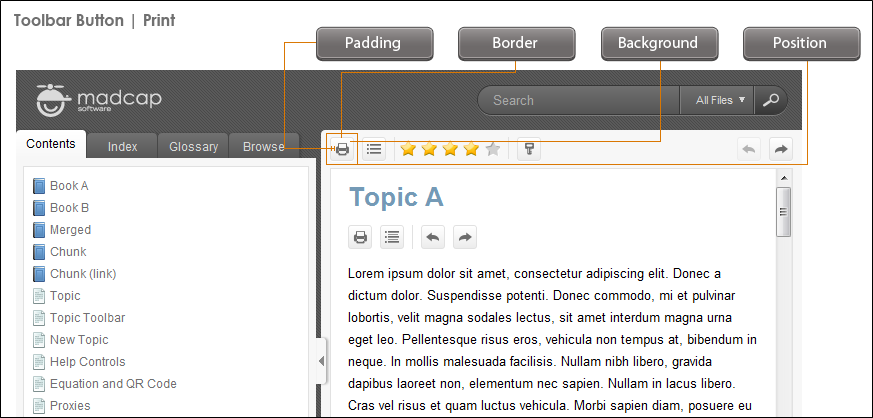Rate topic with the fifth gray star
Viewport: 873px width, 418px height.
[x=493, y=149]
